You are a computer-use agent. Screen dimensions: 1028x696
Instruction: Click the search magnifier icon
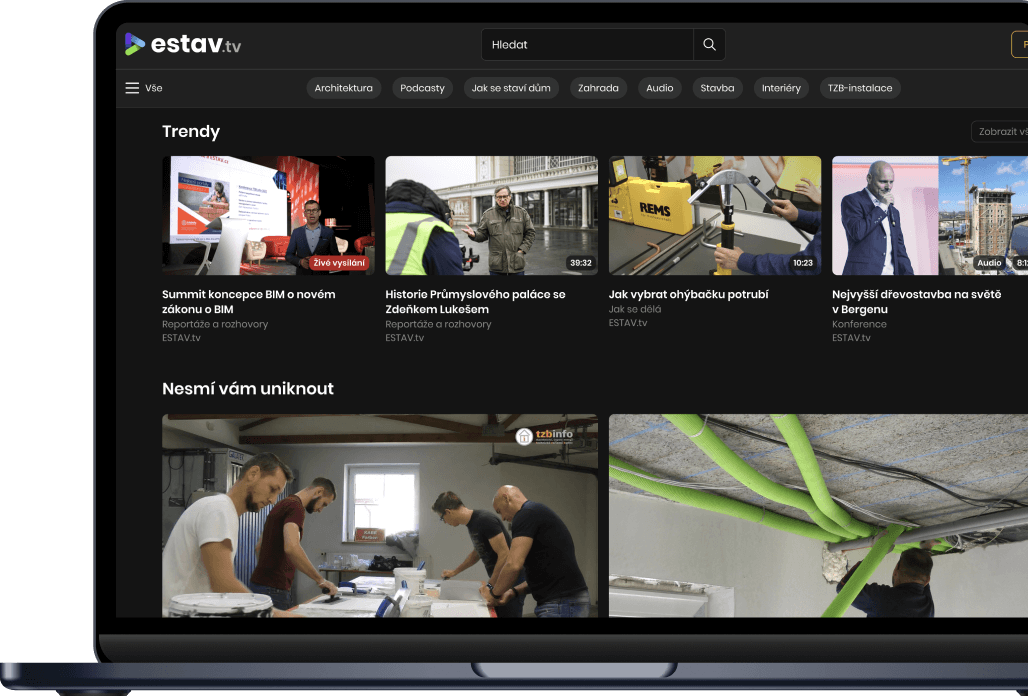(709, 44)
